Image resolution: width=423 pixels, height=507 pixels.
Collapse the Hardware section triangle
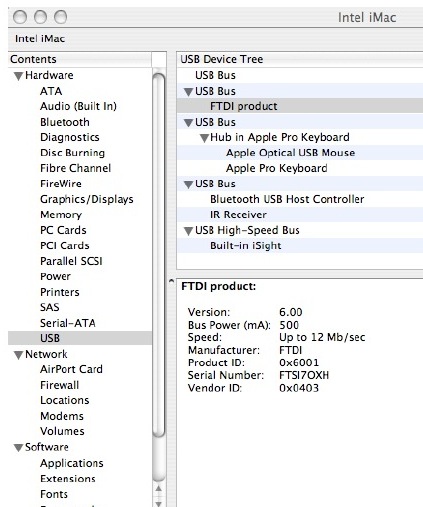coord(18,76)
